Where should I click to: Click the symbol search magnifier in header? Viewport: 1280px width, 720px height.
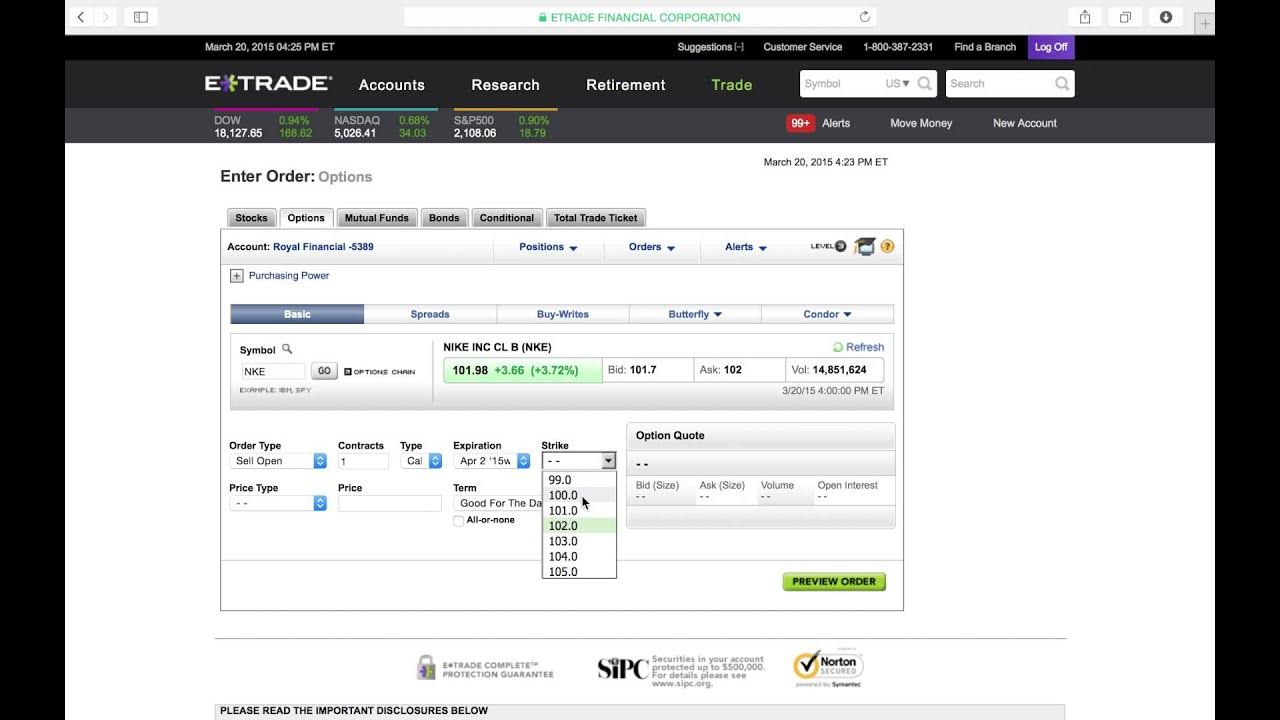click(925, 84)
